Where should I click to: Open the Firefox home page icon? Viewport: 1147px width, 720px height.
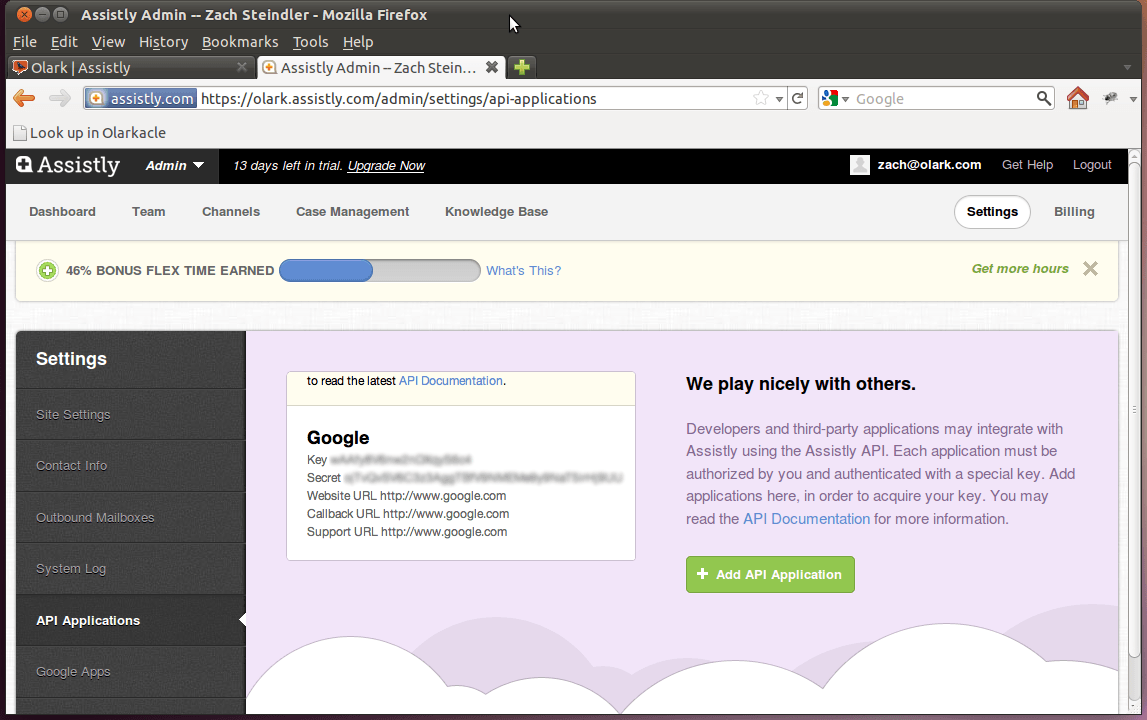coord(1077,98)
